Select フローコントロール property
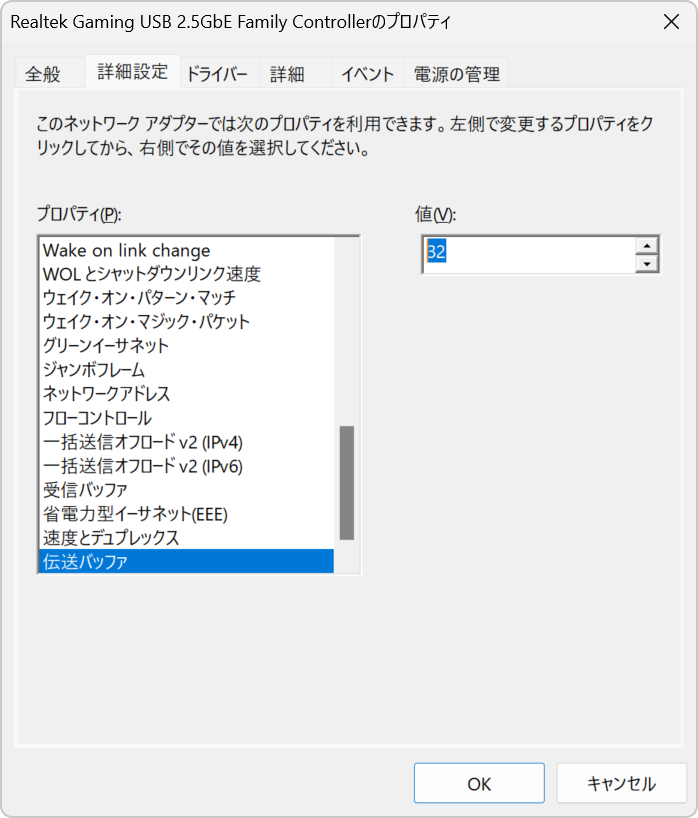 186,418
